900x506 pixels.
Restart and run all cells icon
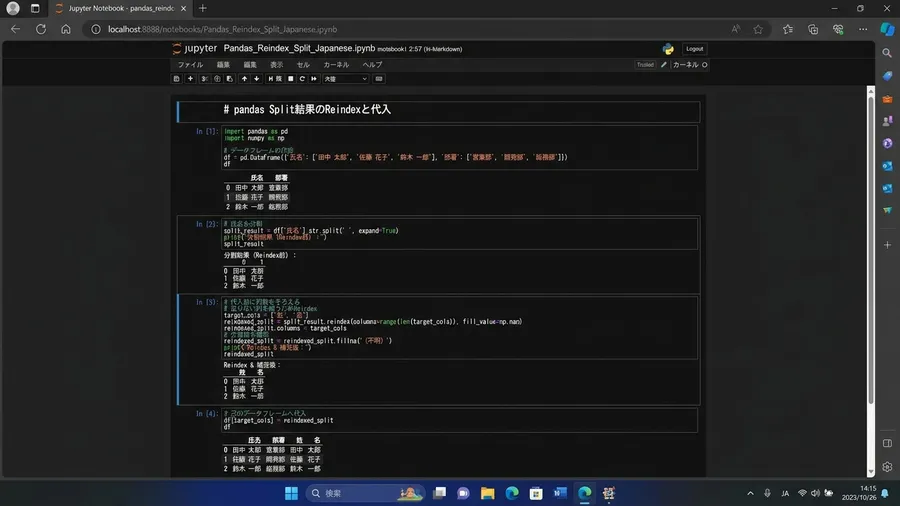pos(314,79)
